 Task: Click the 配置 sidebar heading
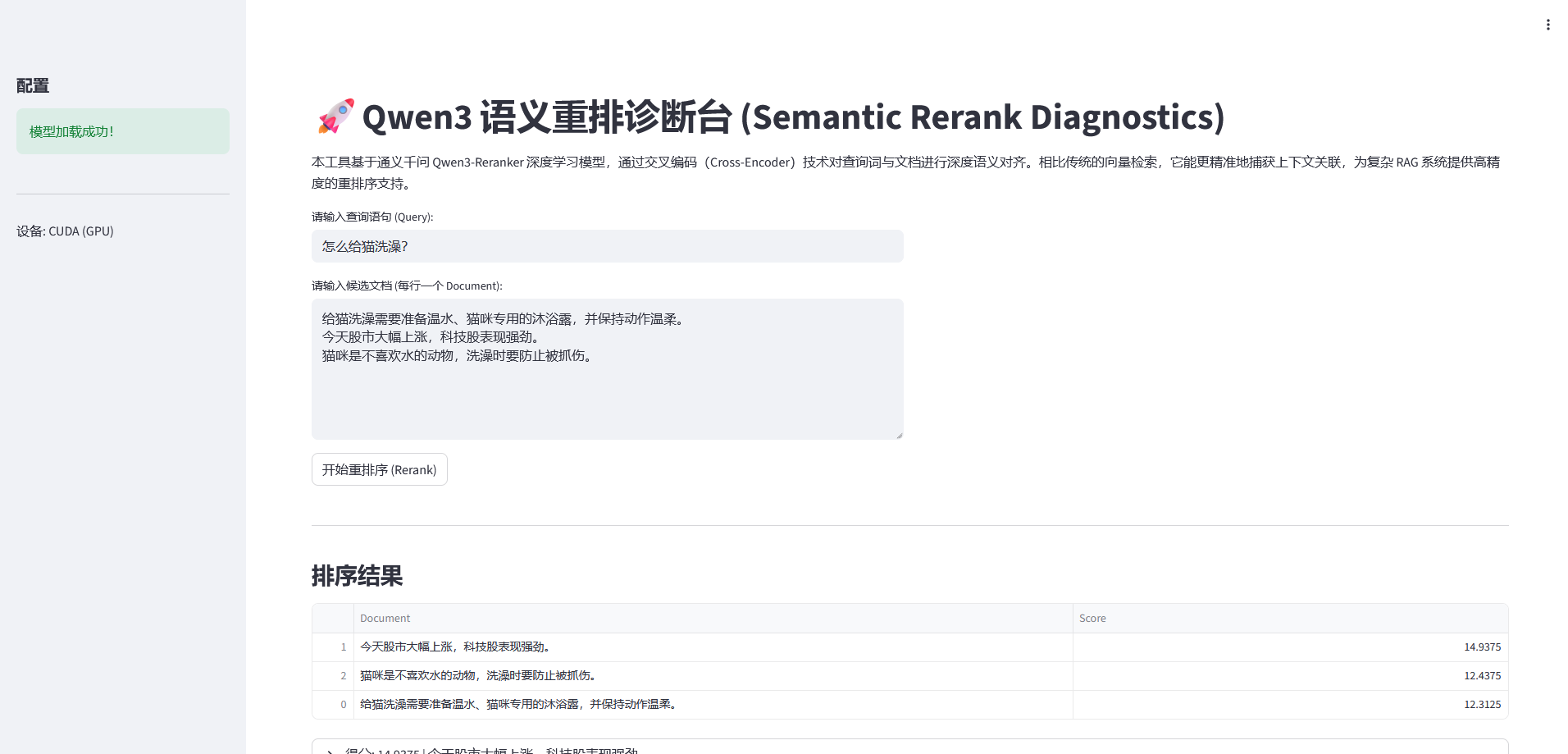click(33, 85)
